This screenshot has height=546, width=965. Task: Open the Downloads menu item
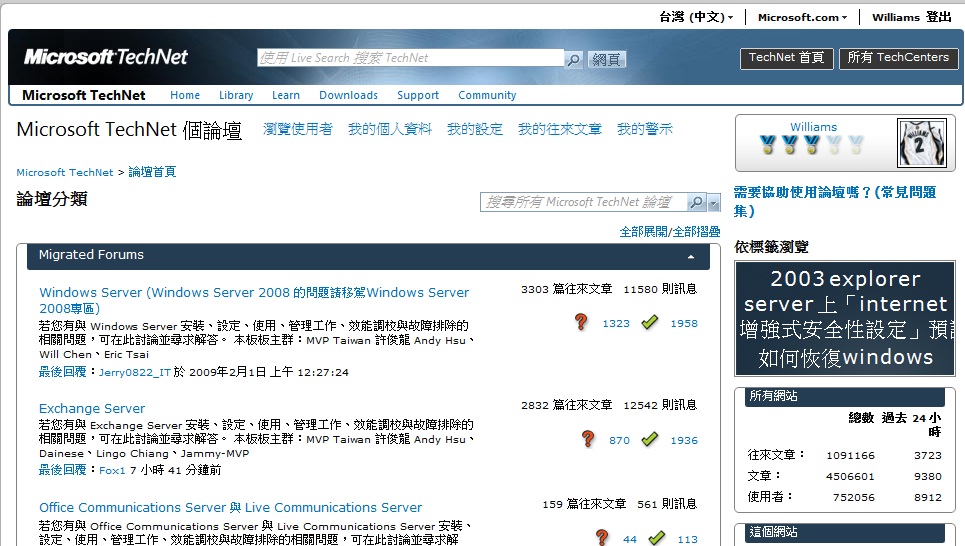[x=348, y=95]
